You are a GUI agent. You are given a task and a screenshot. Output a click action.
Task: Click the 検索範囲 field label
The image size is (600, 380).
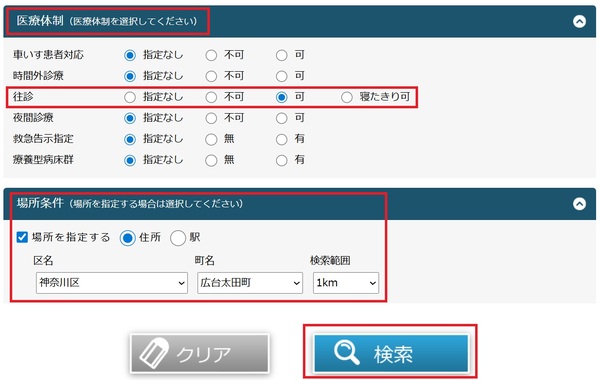(330, 261)
